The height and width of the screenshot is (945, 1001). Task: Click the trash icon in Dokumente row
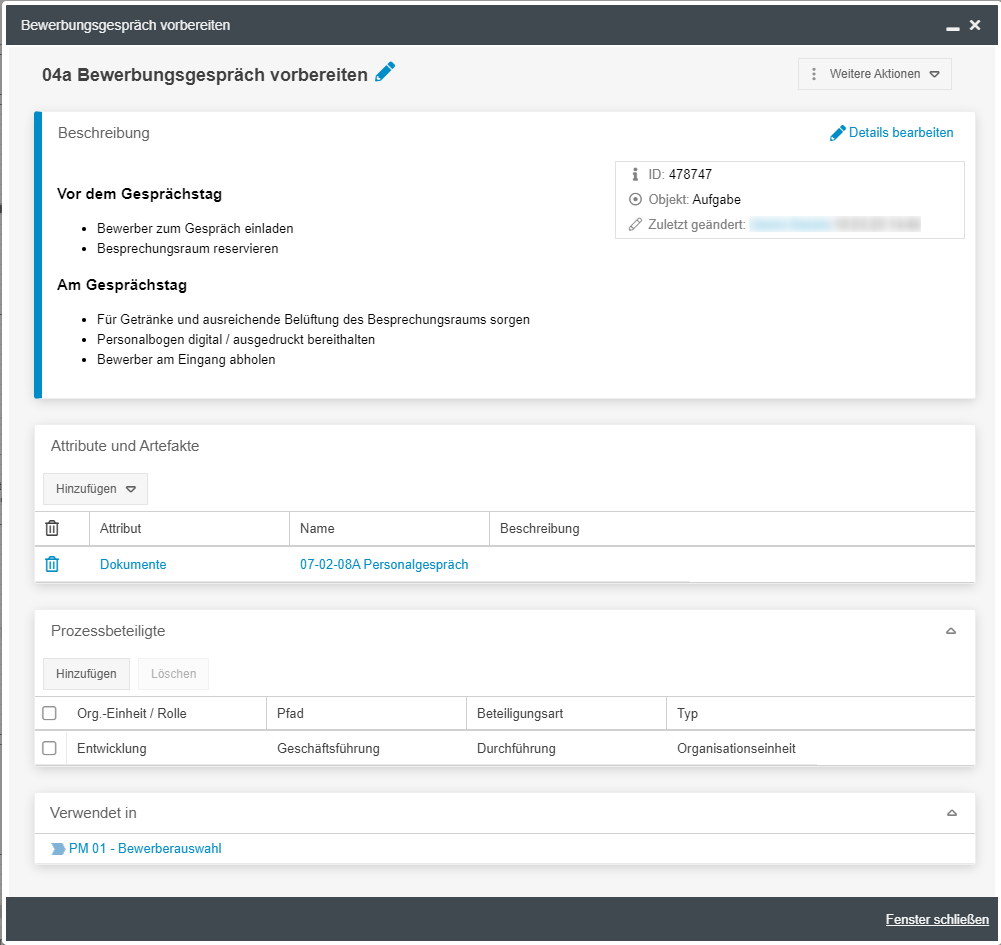coord(52,564)
